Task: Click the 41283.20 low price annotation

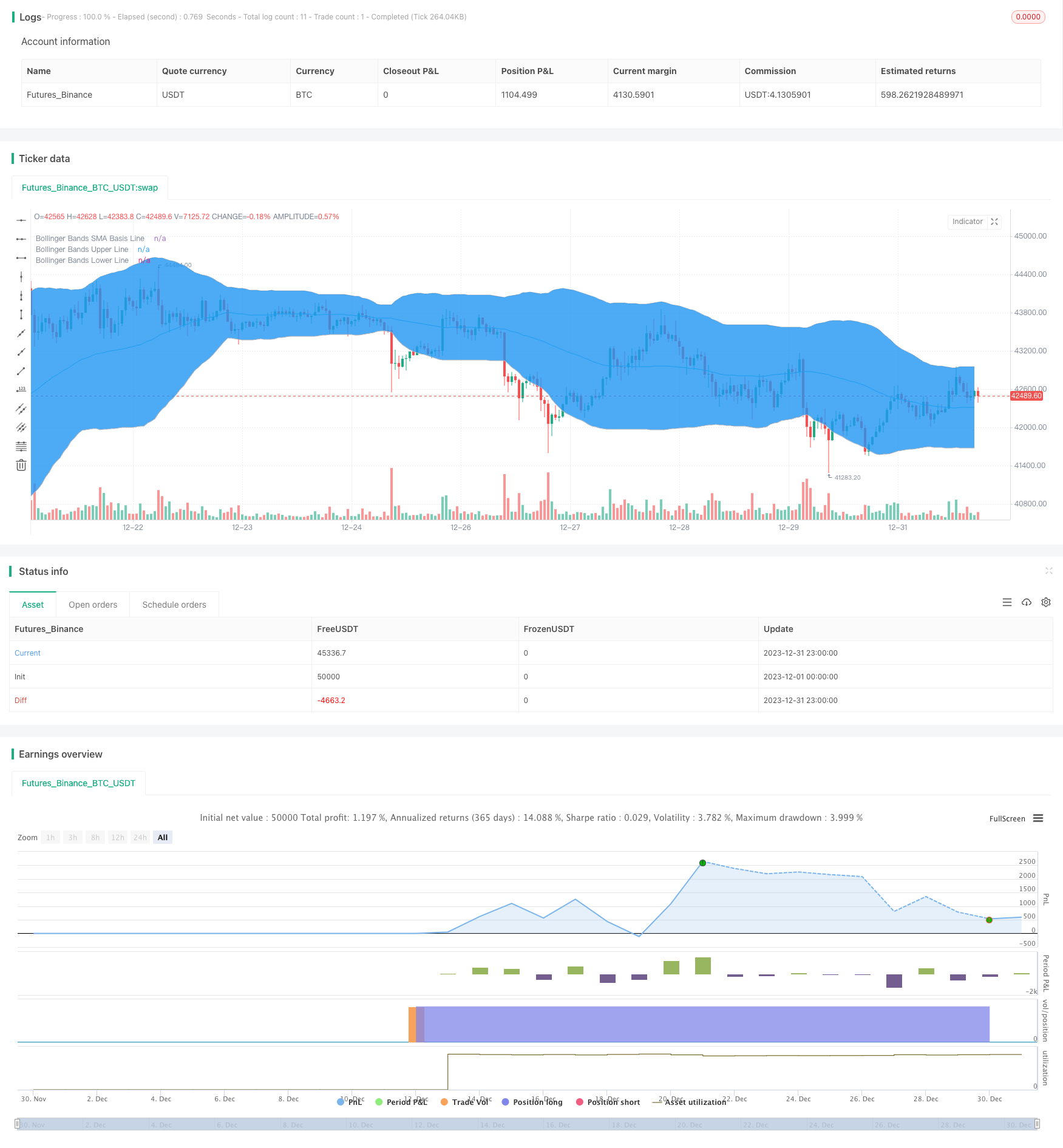Action: click(x=847, y=478)
